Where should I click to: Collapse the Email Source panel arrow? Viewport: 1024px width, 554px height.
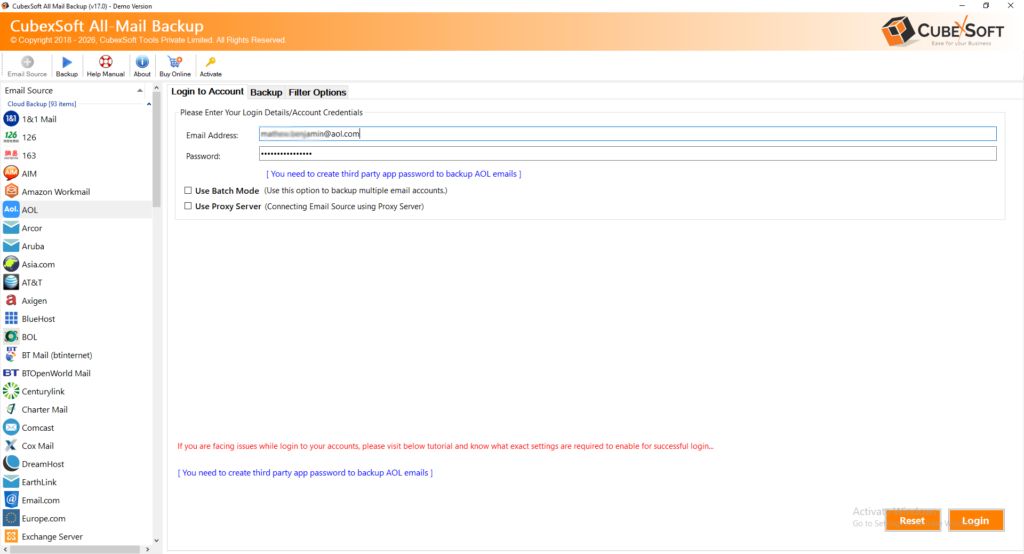click(140, 91)
